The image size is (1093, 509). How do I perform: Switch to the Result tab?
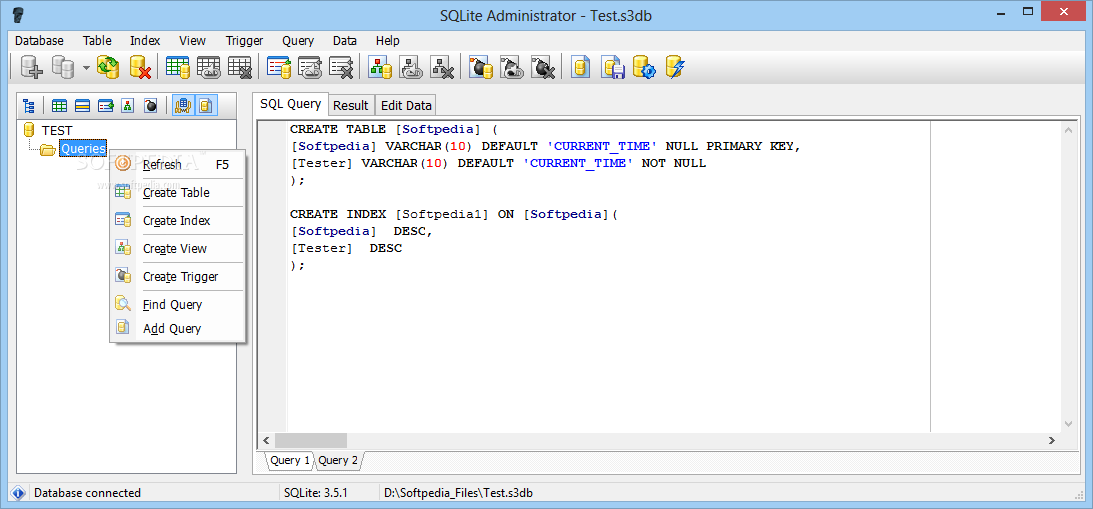coord(351,105)
